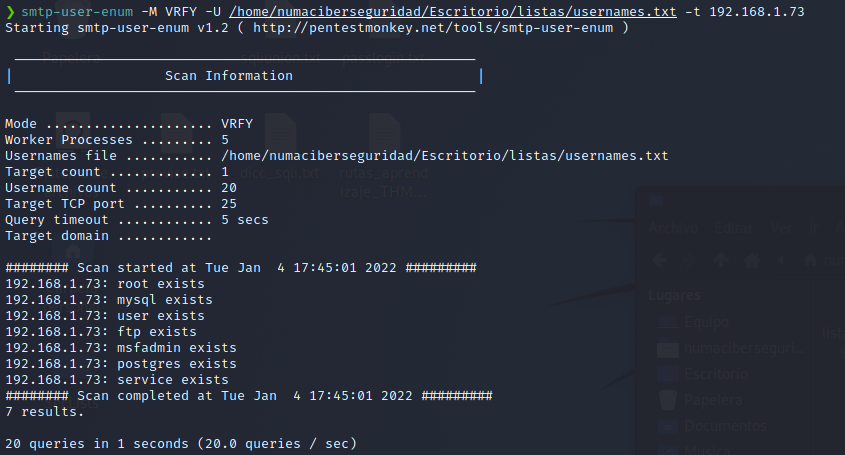This screenshot has height=455, width=845.
Task: Select Música in the Lugares sidebar
Action: [x=710, y=449]
